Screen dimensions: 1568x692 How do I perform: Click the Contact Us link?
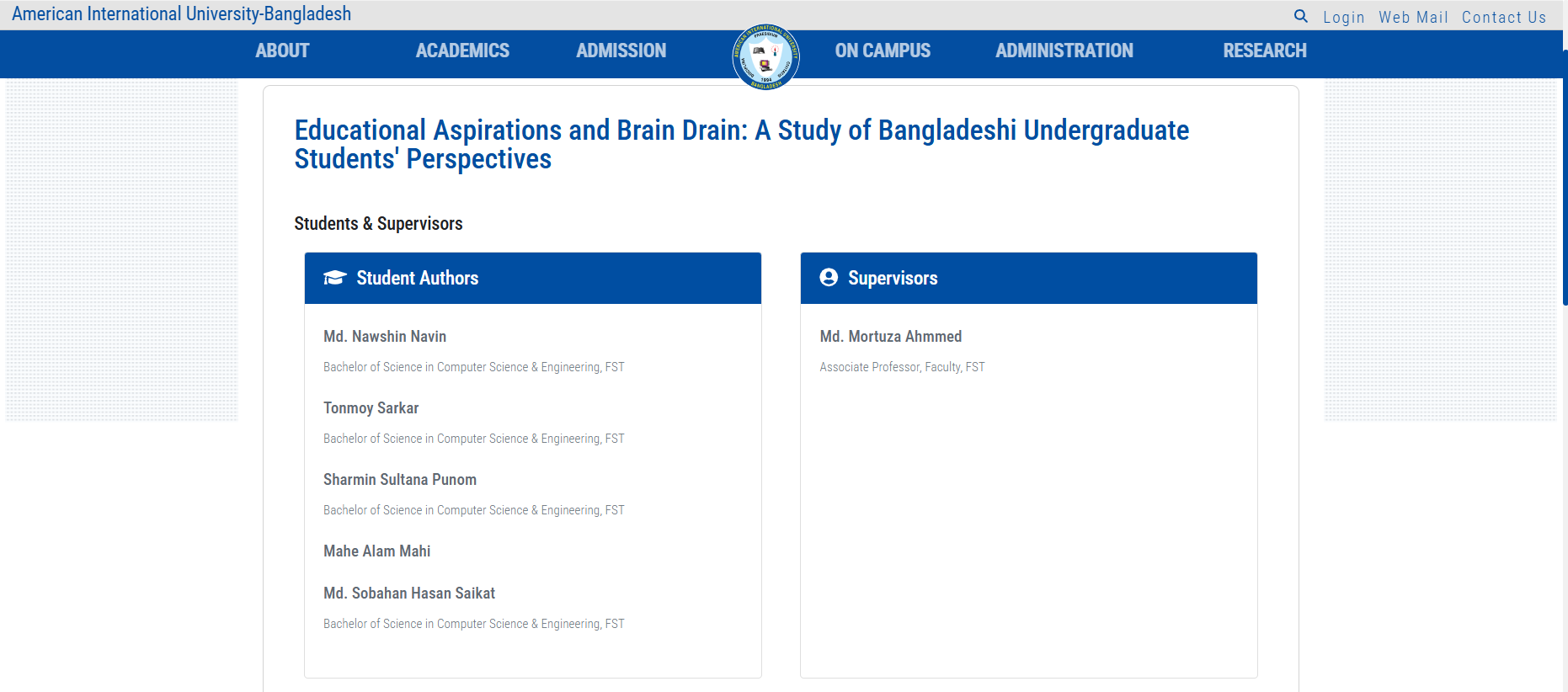tap(1504, 17)
